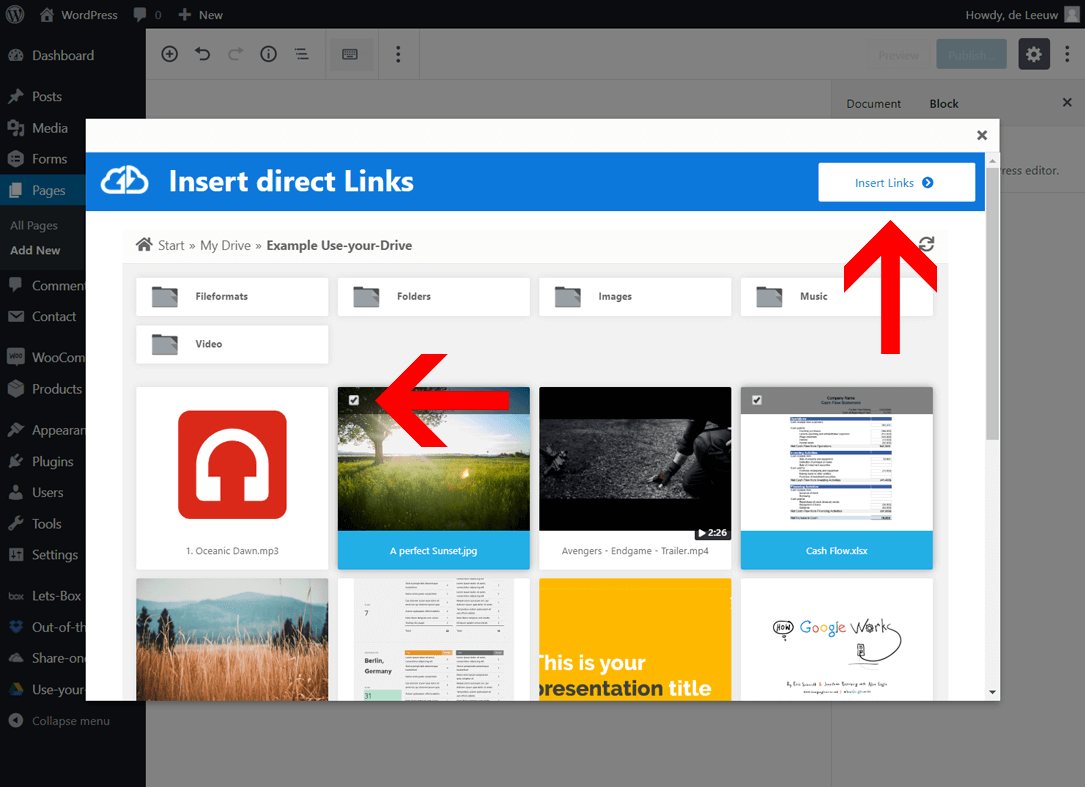Open Posts in the sidebar
Viewport: 1085px width, 787px height.
[x=35, y=96]
